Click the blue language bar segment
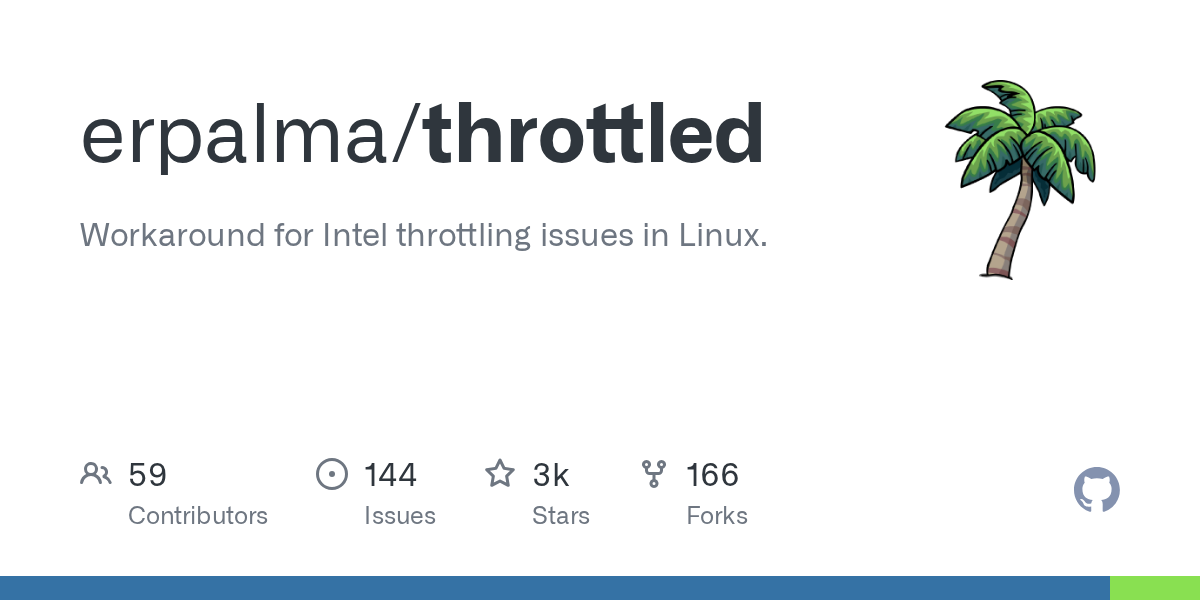Image resolution: width=1200 pixels, height=600 pixels. (555, 588)
